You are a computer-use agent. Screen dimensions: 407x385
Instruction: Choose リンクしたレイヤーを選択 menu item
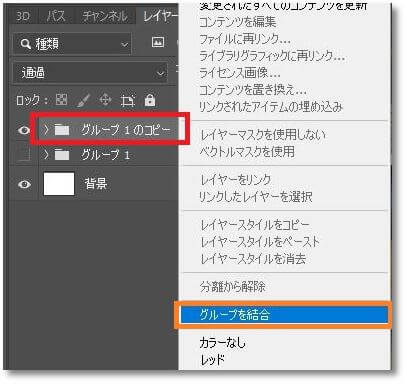click(x=256, y=197)
